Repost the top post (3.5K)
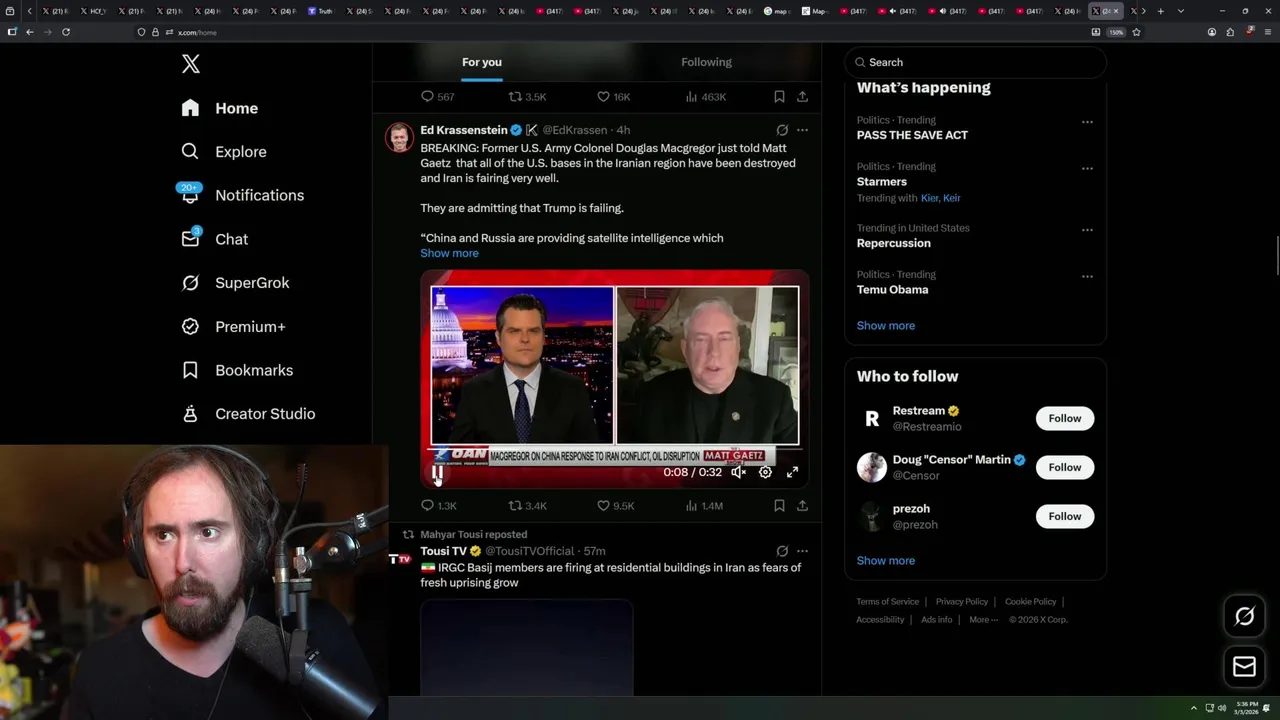 pos(527,97)
